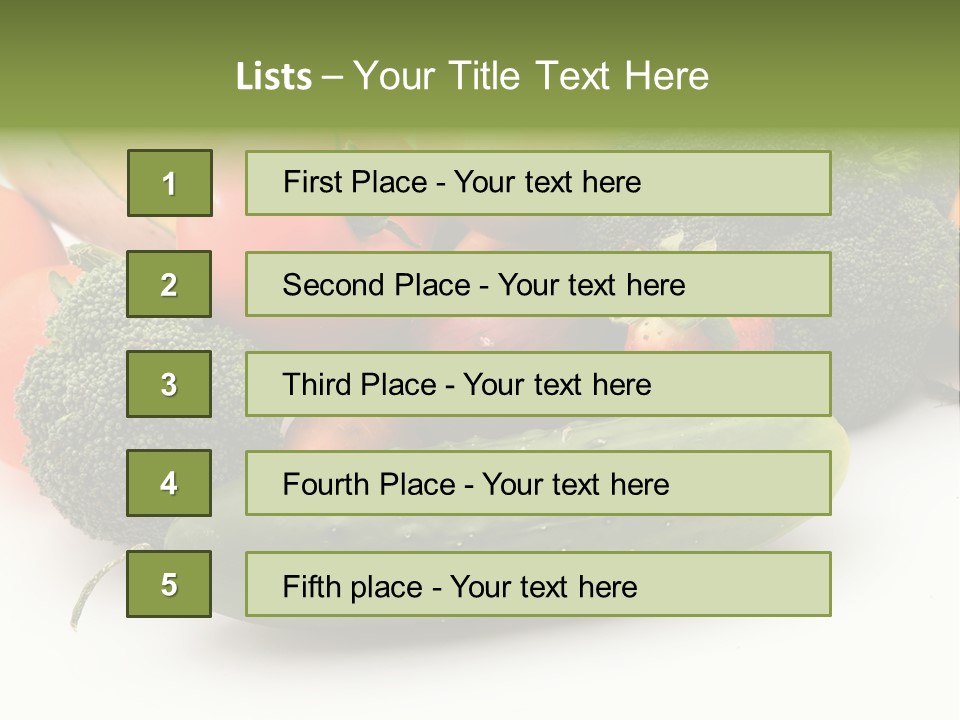
Task: Click the number 1 box
Action: tap(170, 183)
